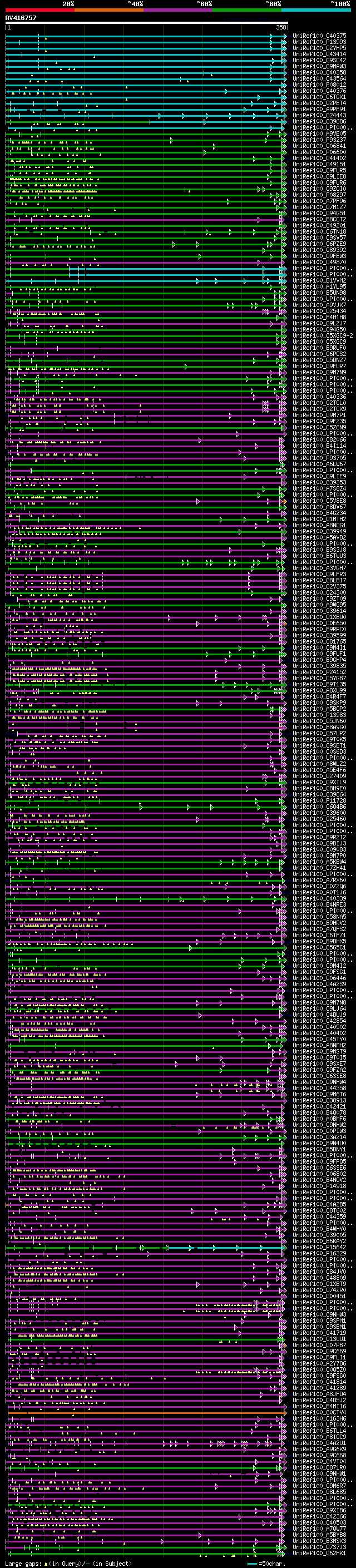Open hit UniRef100_C9SV57
The width and height of the screenshot is (356, 1568).
[x=319, y=238]
